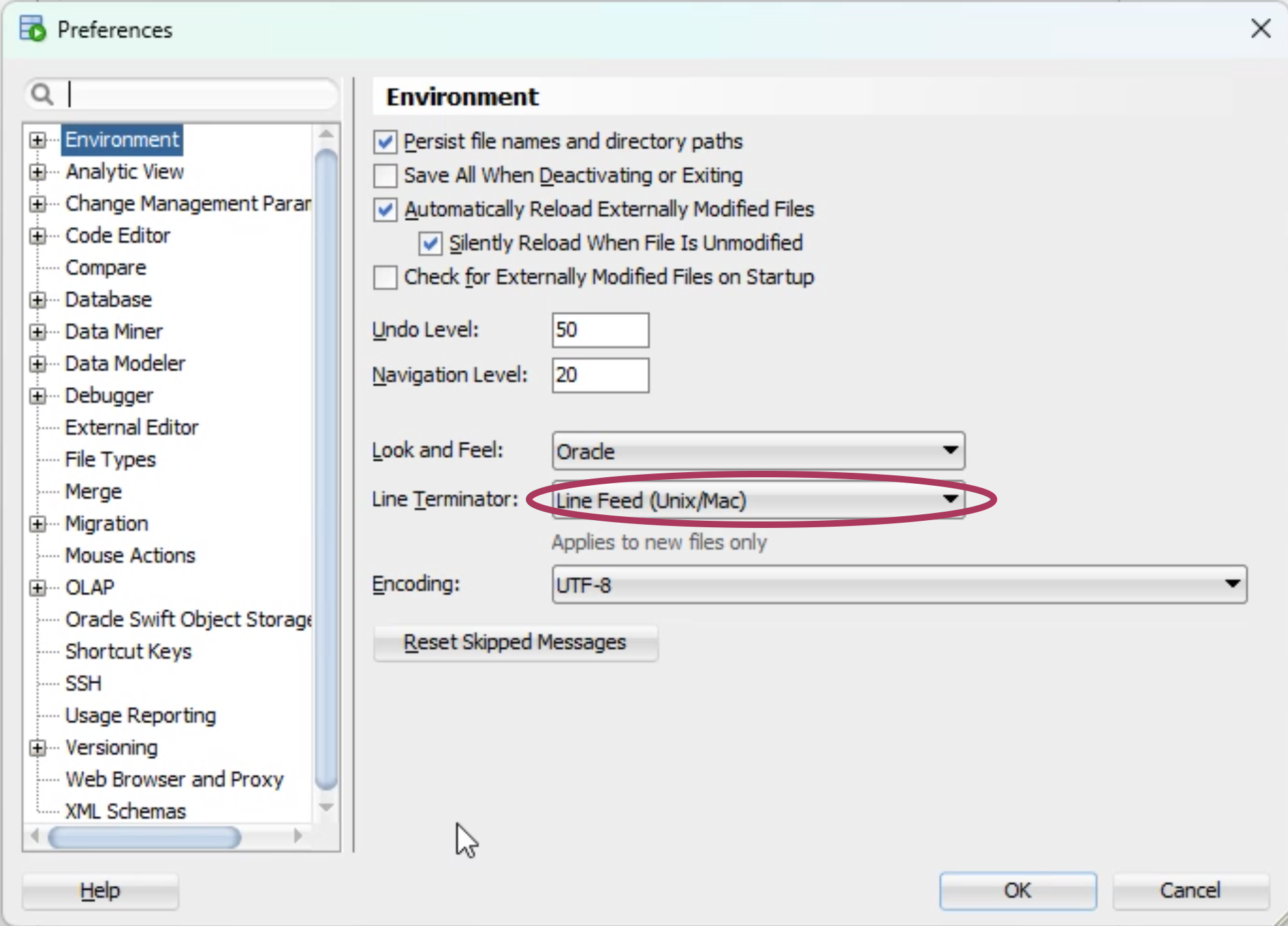1288x926 pixels.
Task: Select Merge category
Action: [93, 492]
